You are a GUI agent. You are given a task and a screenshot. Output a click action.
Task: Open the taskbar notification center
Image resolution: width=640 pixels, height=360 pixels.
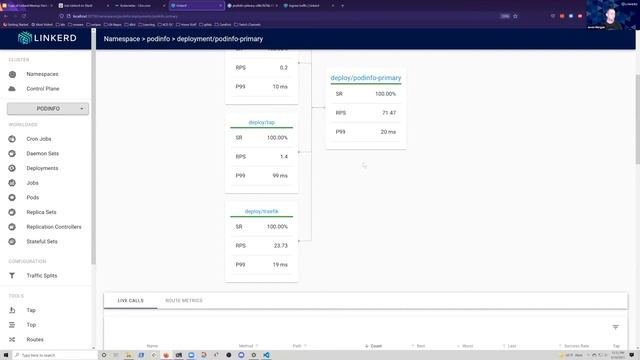632,355
